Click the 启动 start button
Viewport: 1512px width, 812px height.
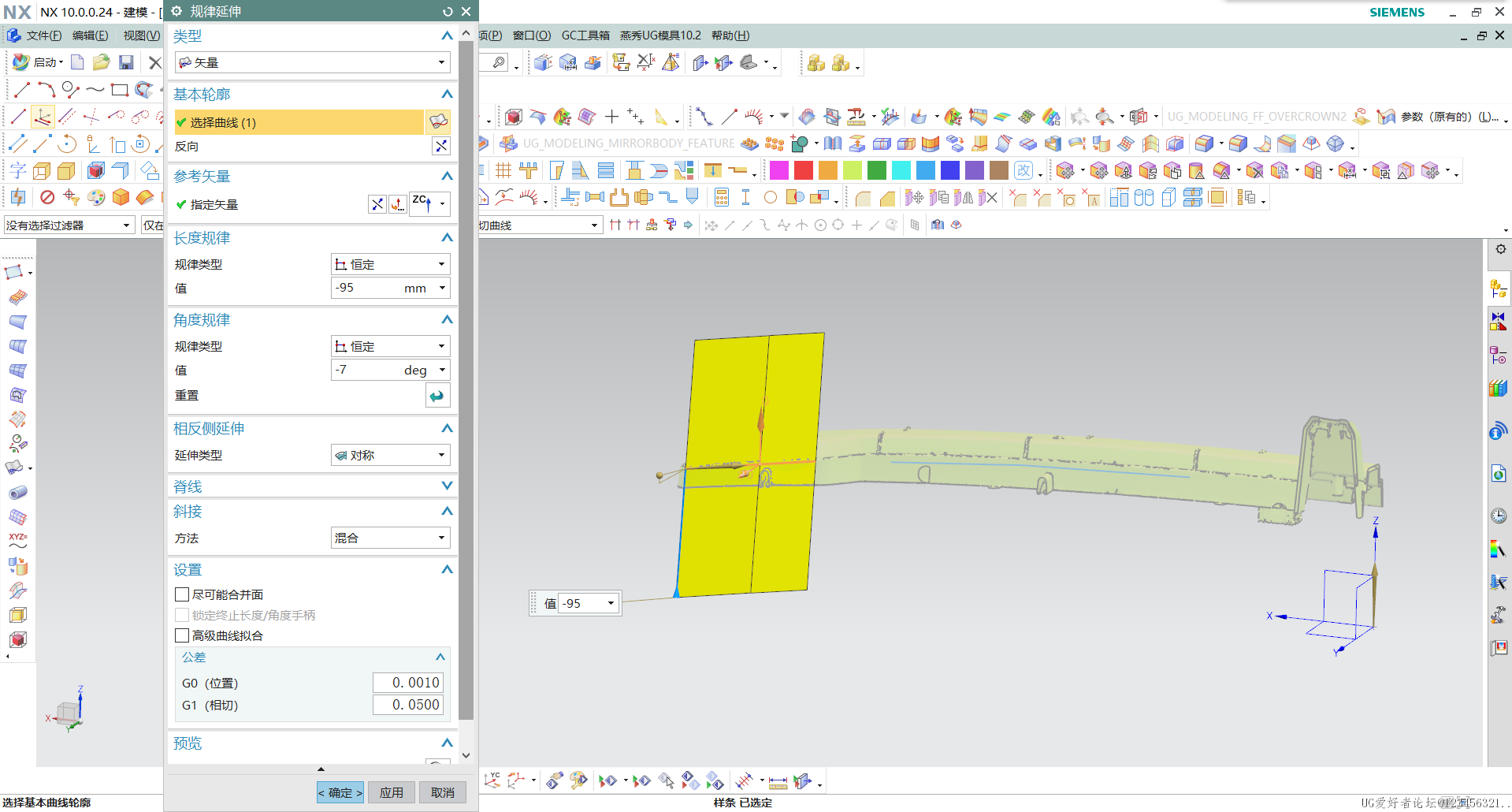pyautogui.click(x=38, y=62)
